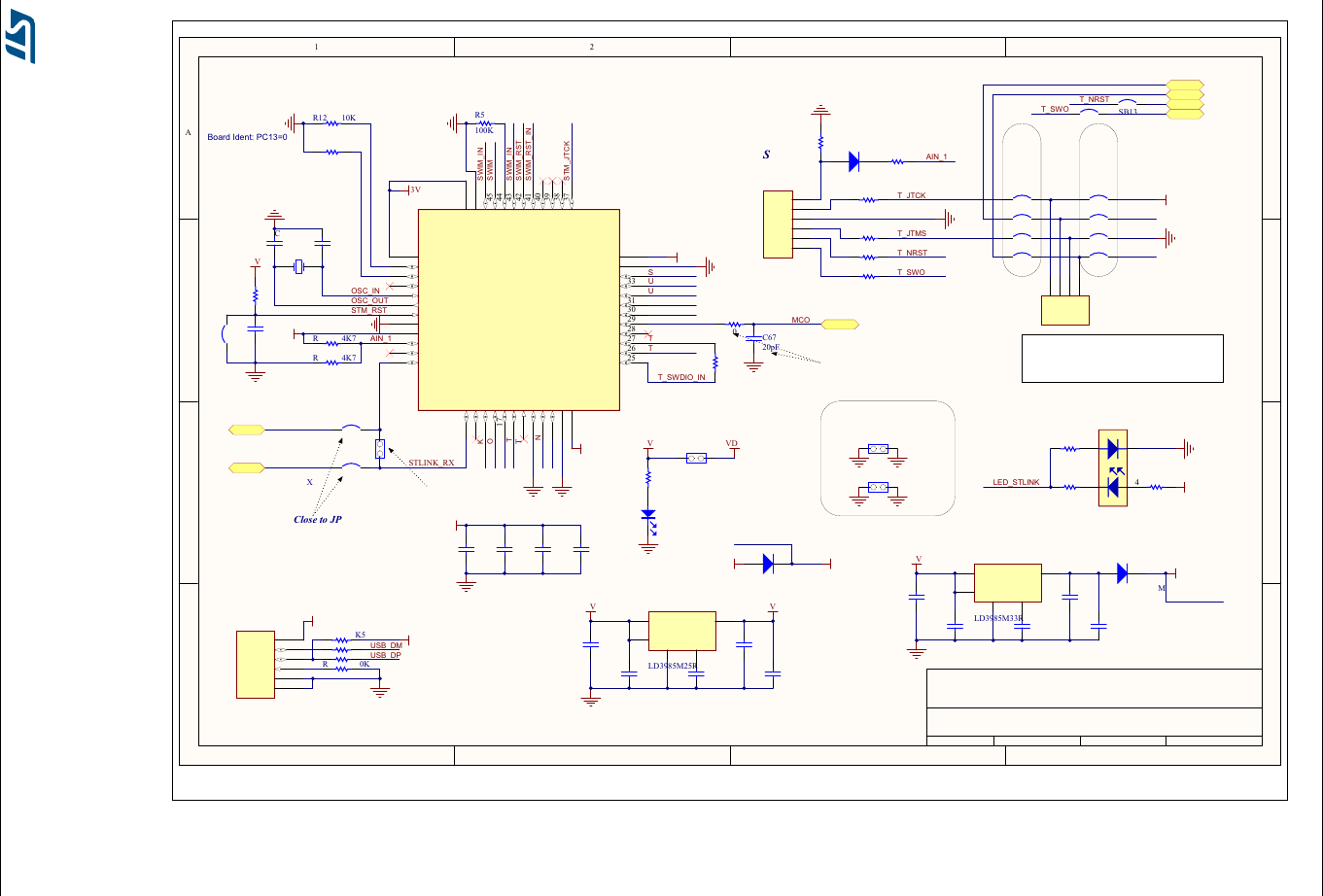Screen dimensions: 1323x896
Task: Click the diode symbol feeding AIN_1 net
Action: tap(853, 160)
